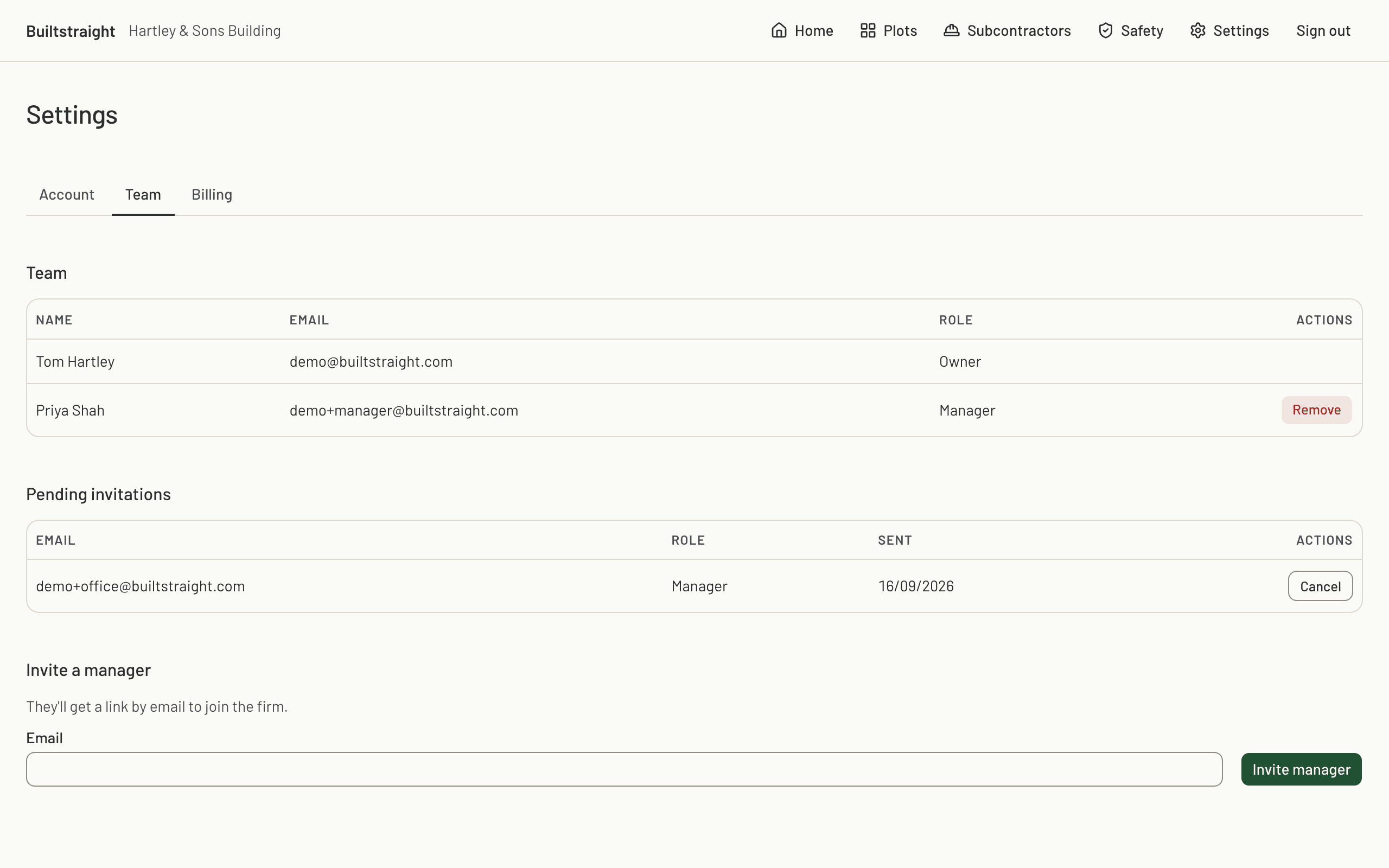Open the Subcontractors nav link

pyautogui.click(x=1008, y=30)
